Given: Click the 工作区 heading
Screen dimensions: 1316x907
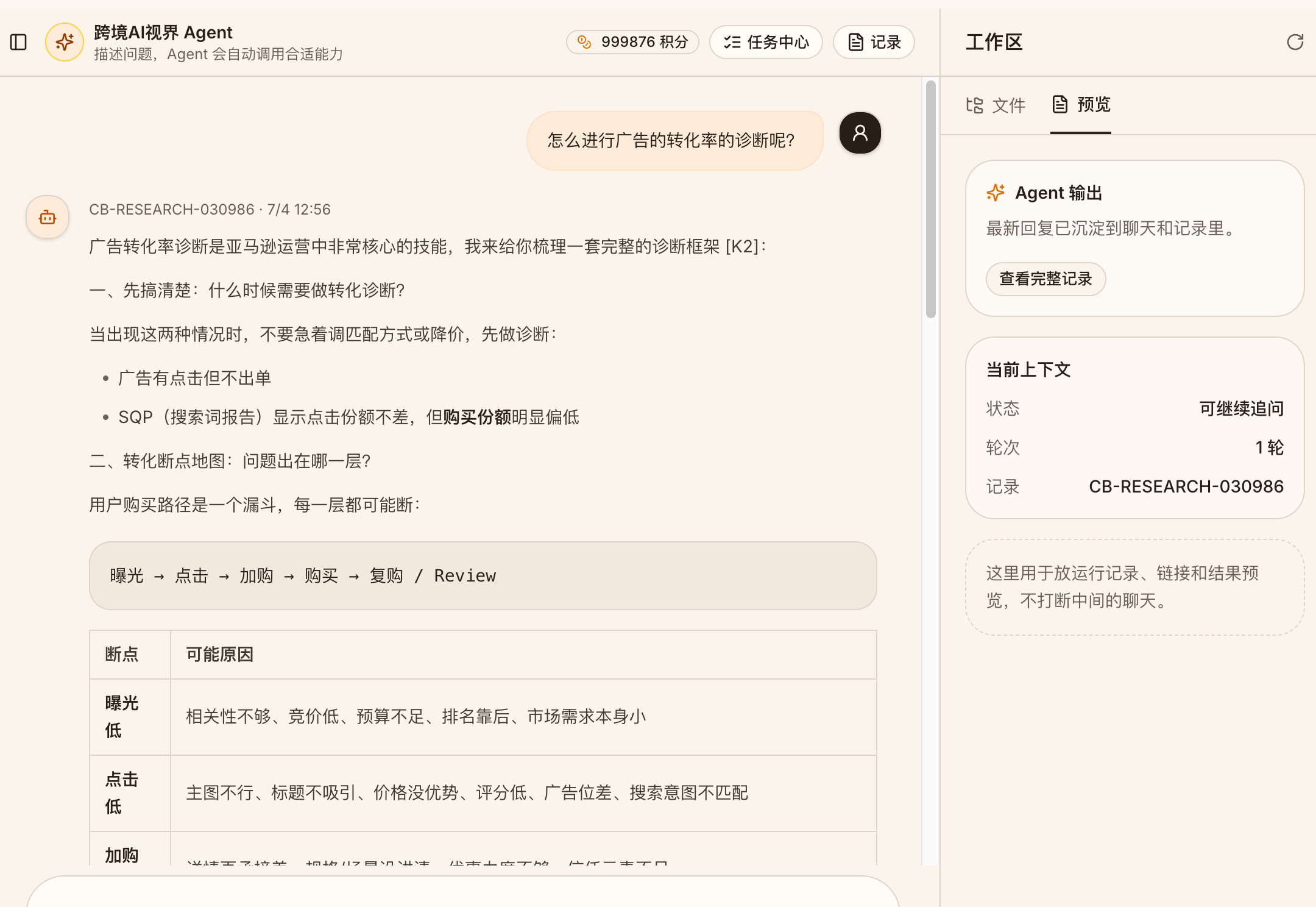Looking at the screenshot, I should (994, 42).
